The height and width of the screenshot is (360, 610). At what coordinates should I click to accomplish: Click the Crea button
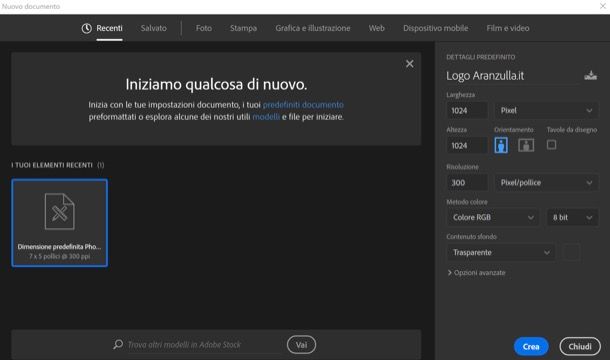[x=531, y=346]
